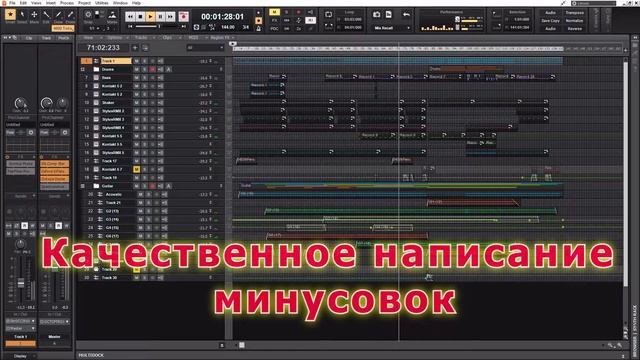640x360 pixels.
Task: Open the Mix Recall dropdown
Action: pyautogui.click(x=392, y=28)
